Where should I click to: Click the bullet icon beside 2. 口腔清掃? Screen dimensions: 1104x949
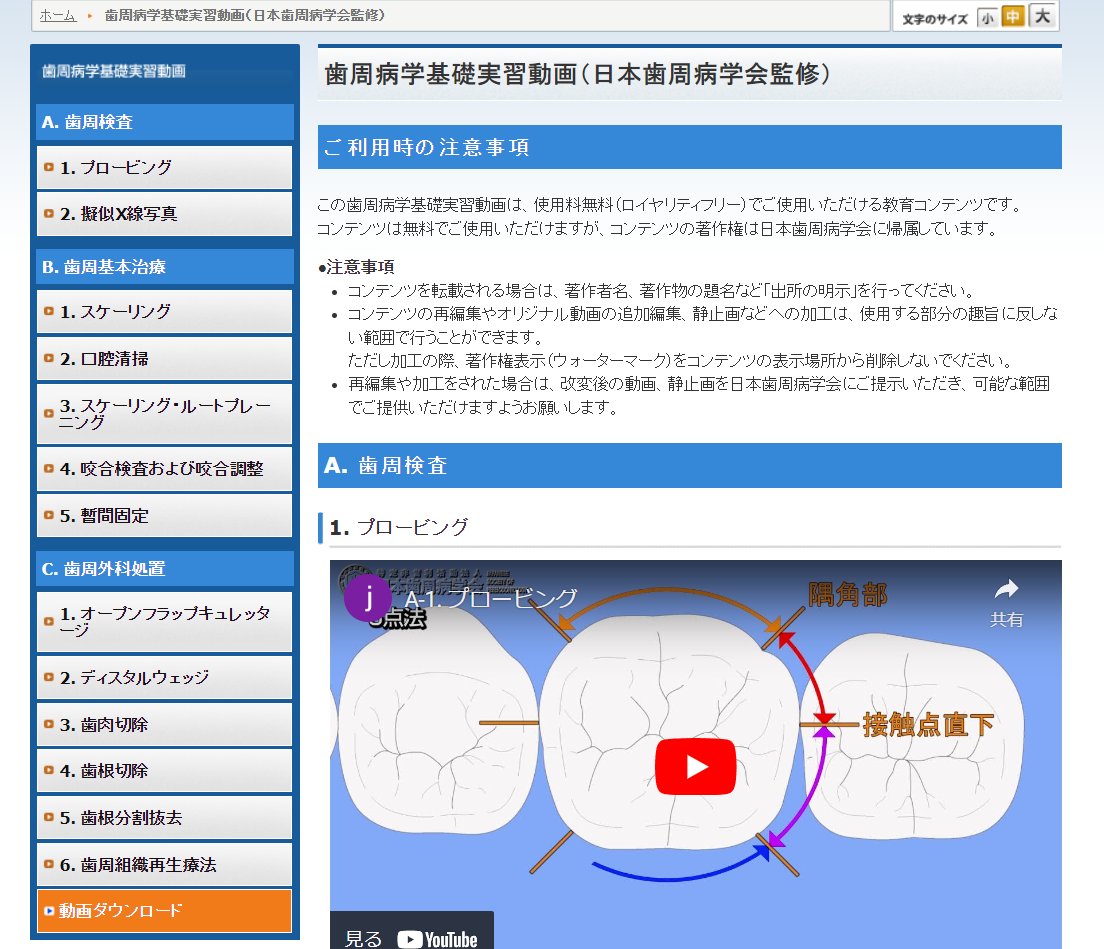(x=49, y=358)
